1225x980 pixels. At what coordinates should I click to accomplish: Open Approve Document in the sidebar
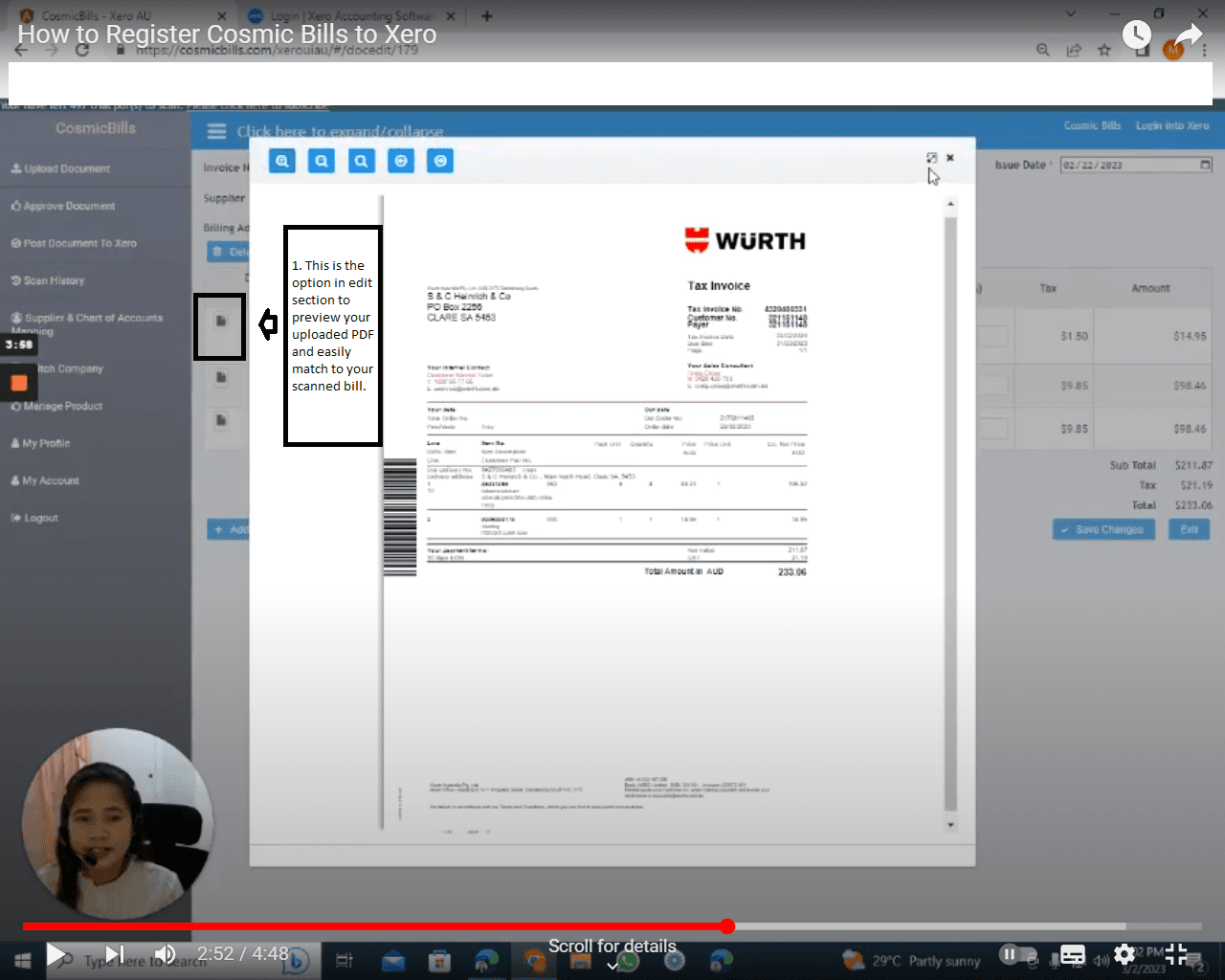pyautogui.click(x=63, y=206)
